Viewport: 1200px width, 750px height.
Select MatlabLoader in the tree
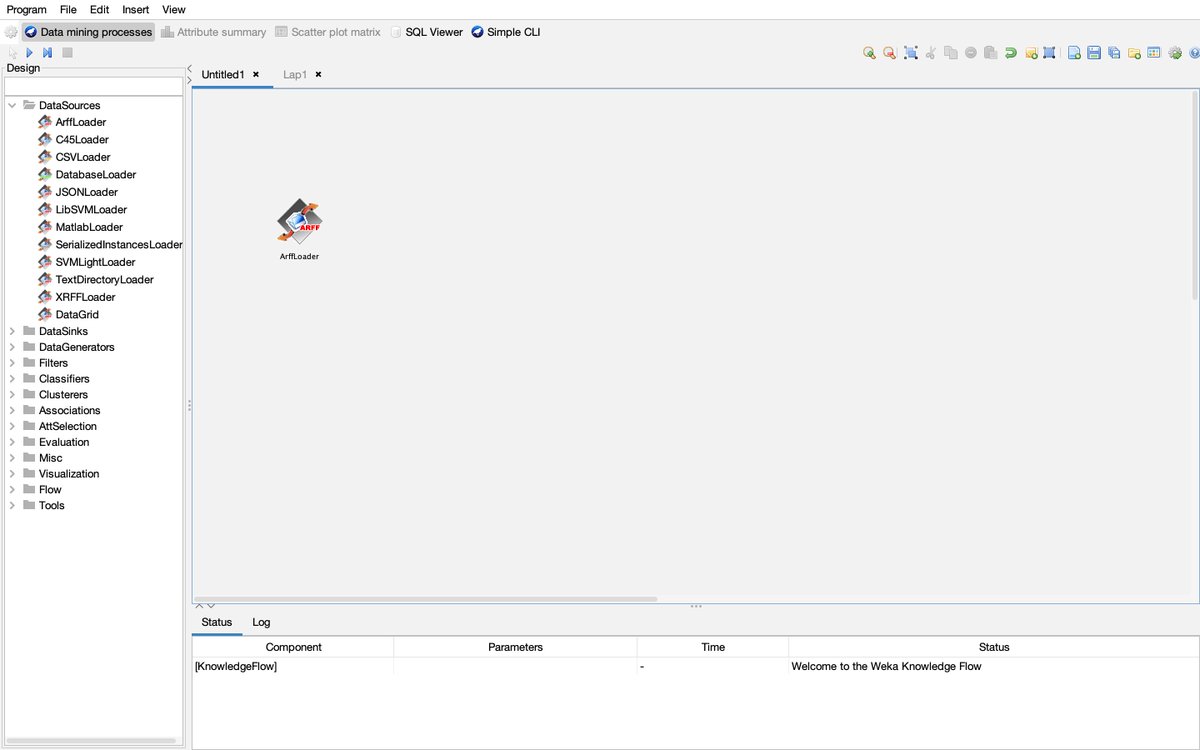[x=89, y=227]
